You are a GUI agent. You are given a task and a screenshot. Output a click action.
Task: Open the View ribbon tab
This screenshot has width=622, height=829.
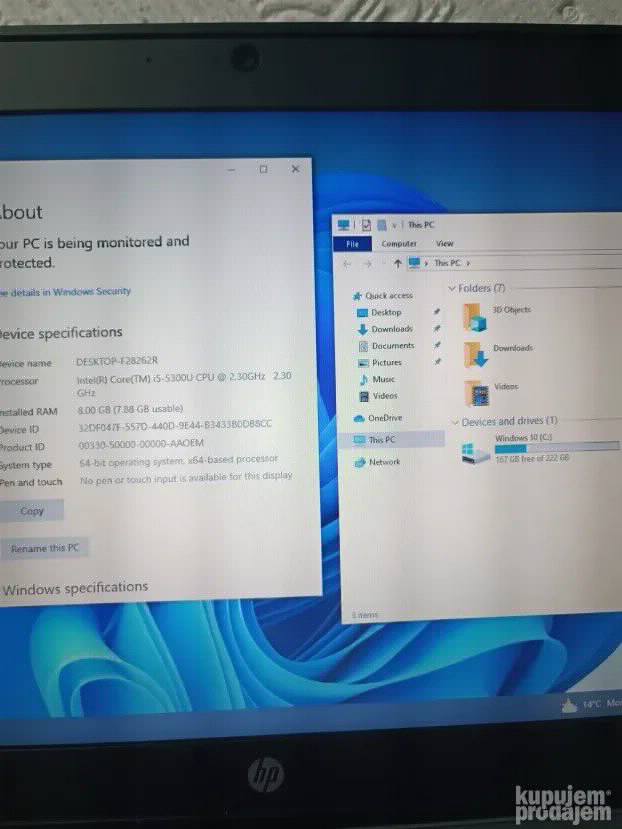(x=444, y=243)
